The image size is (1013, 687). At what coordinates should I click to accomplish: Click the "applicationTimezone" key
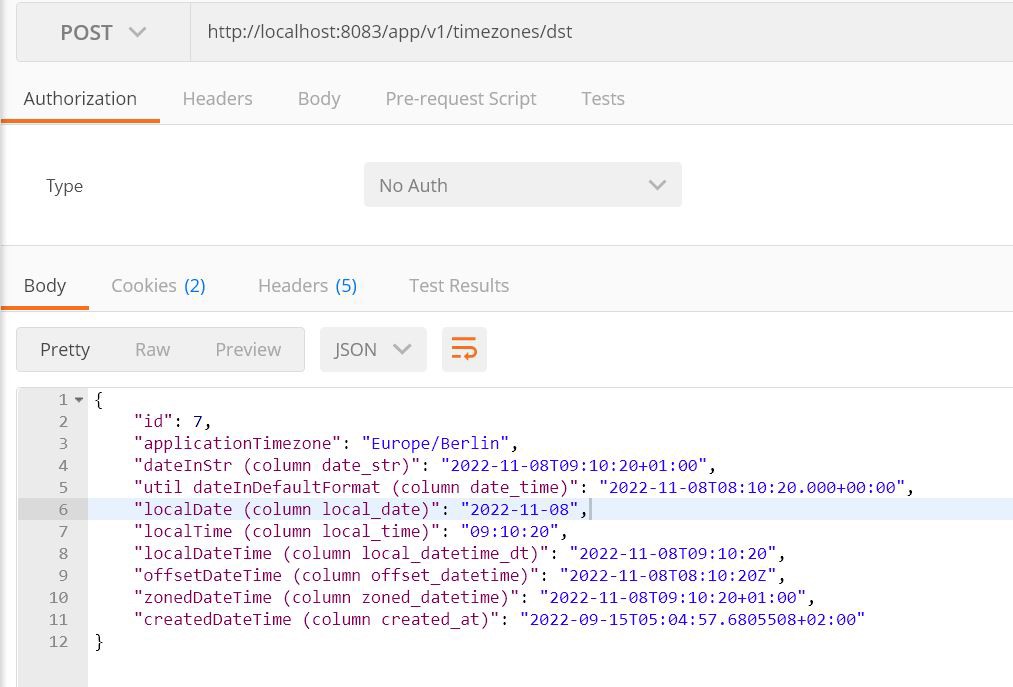237,443
